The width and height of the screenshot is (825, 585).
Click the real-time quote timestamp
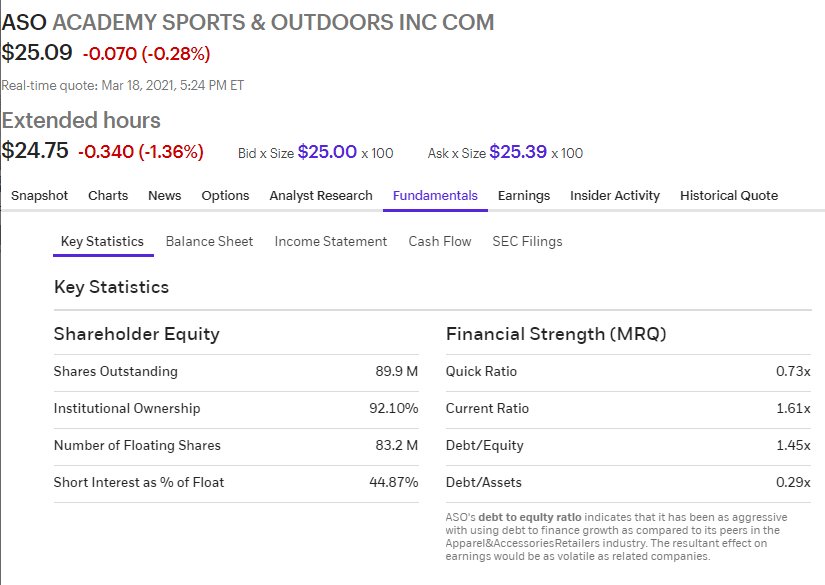[123, 85]
